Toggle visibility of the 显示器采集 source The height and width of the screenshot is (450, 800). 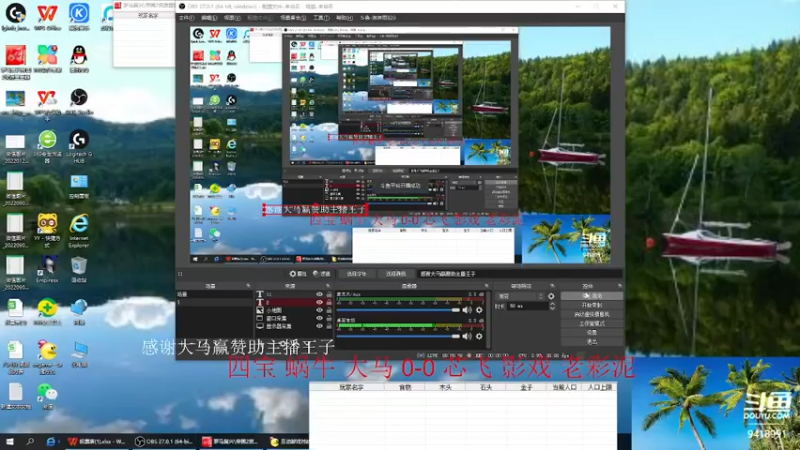click(x=319, y=326)
